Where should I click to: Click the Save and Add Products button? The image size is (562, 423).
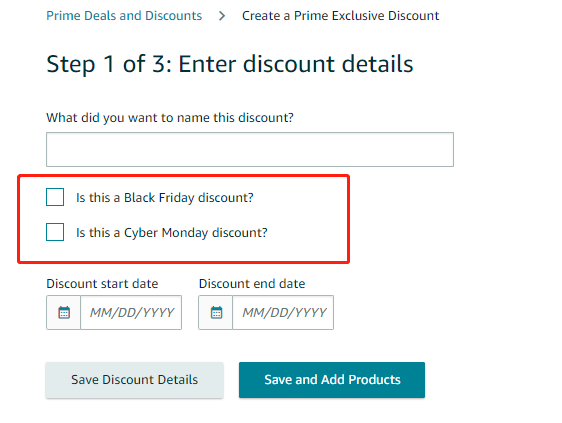click(x=332, y=380)
